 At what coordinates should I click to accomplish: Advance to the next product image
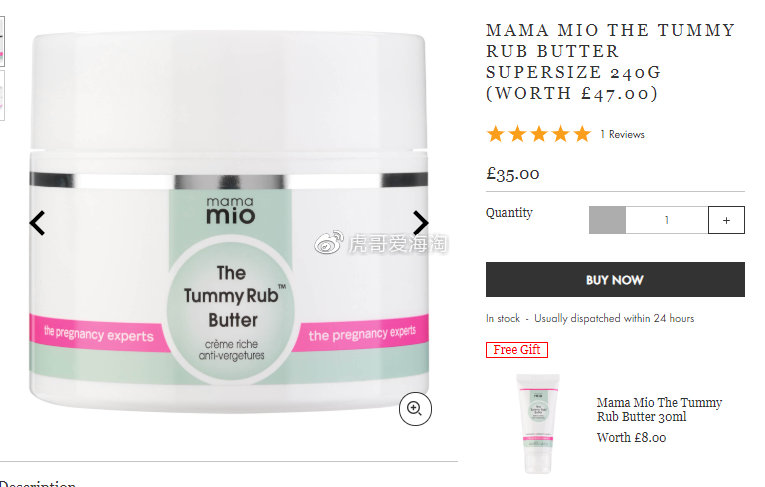point(420,223)
